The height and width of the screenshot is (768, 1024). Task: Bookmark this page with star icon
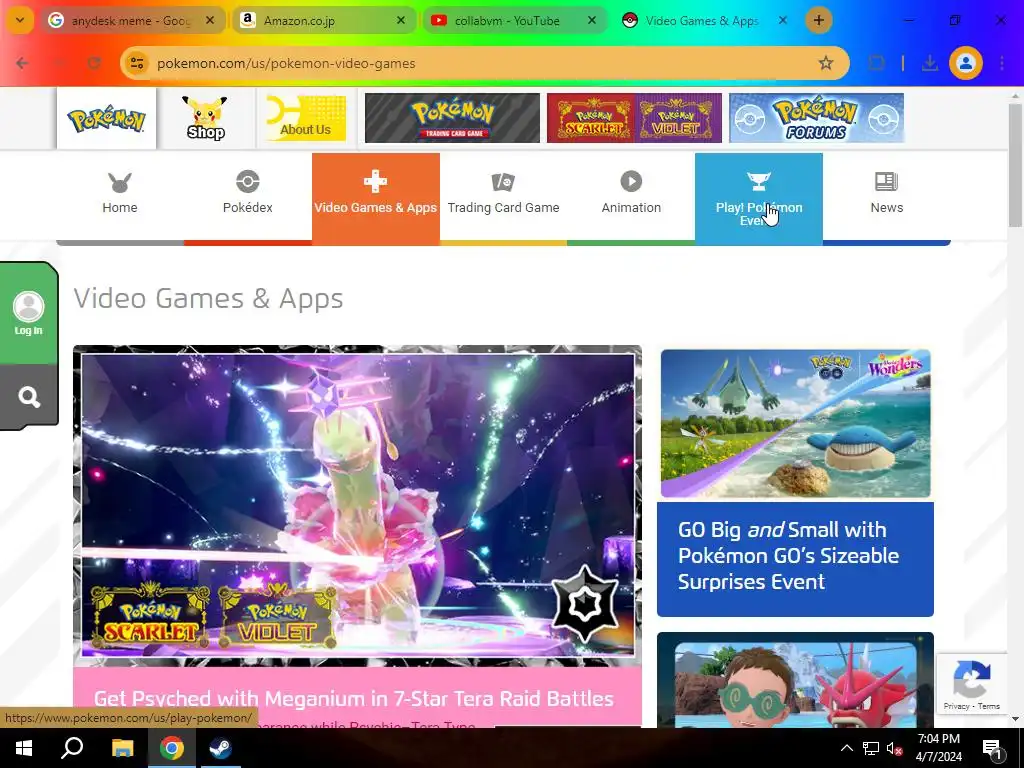pyautogui.click(x=825, y=63)
